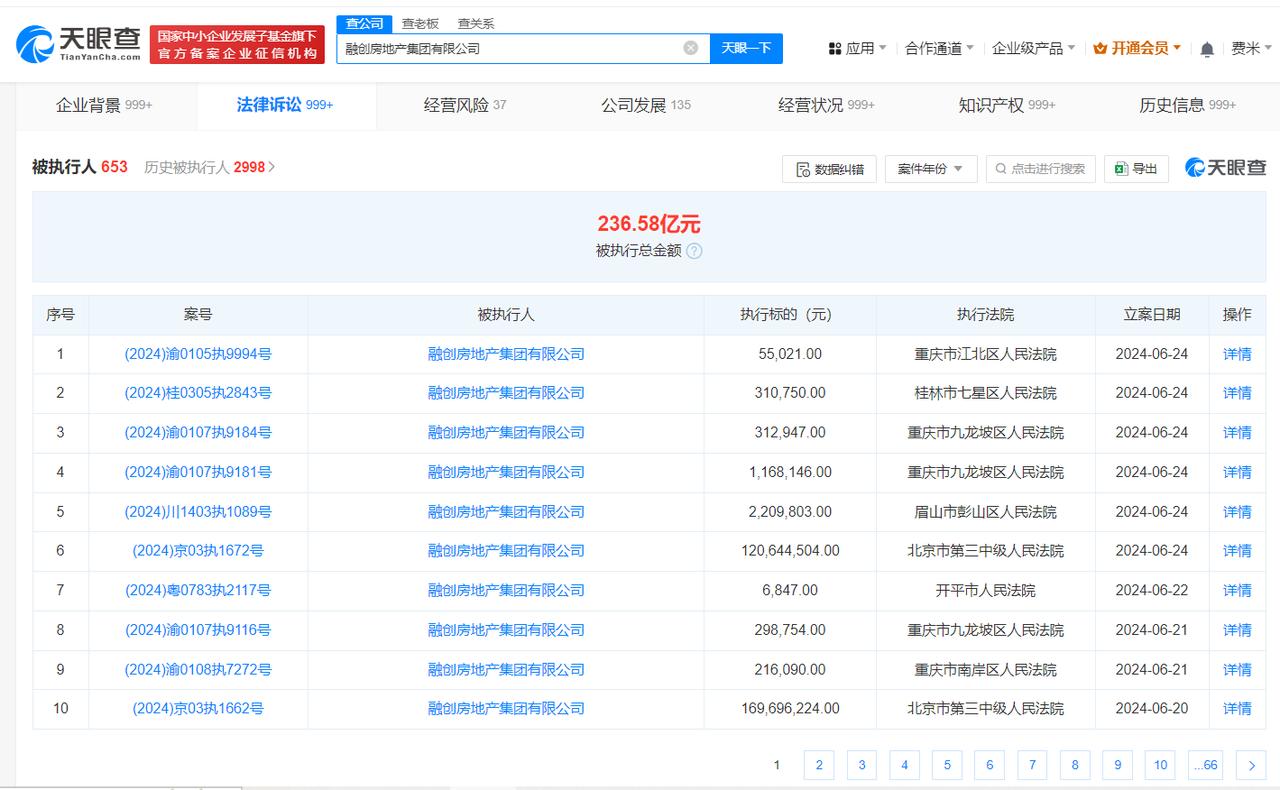View 详情 for the 开平市人民法院 row

point(1237,590)
